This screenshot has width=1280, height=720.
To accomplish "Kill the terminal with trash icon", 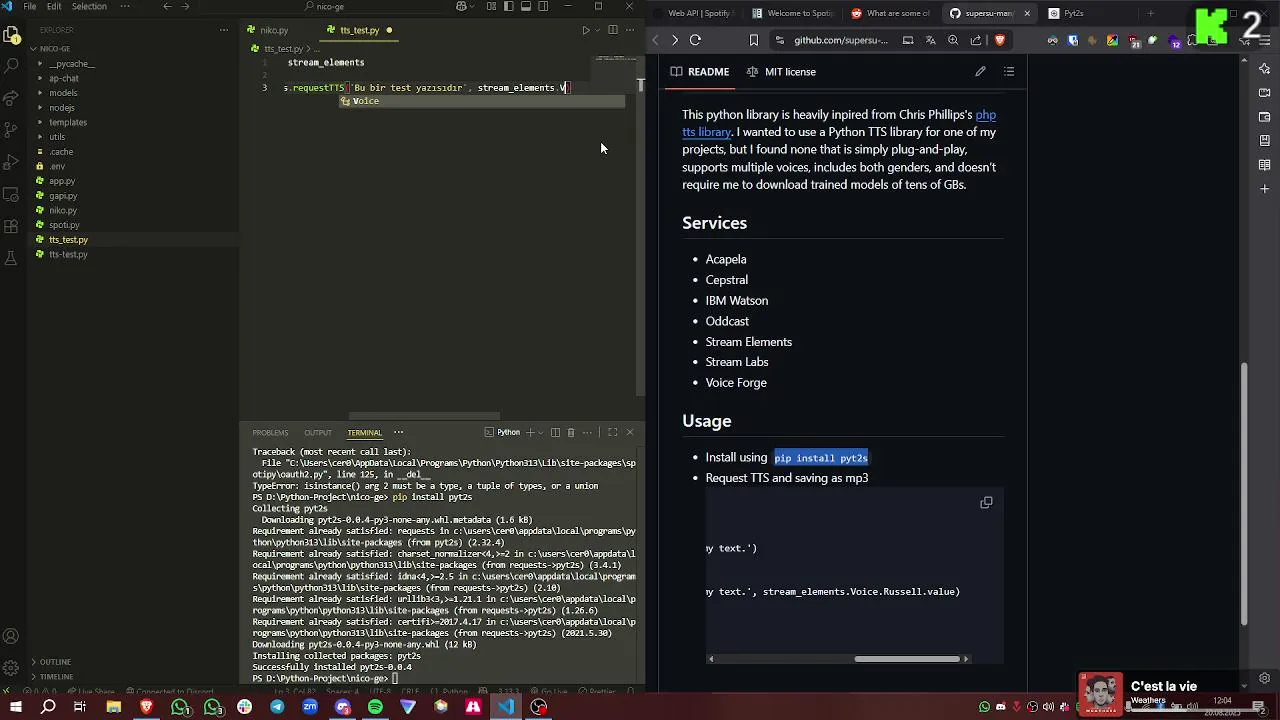I will [571, 432].
